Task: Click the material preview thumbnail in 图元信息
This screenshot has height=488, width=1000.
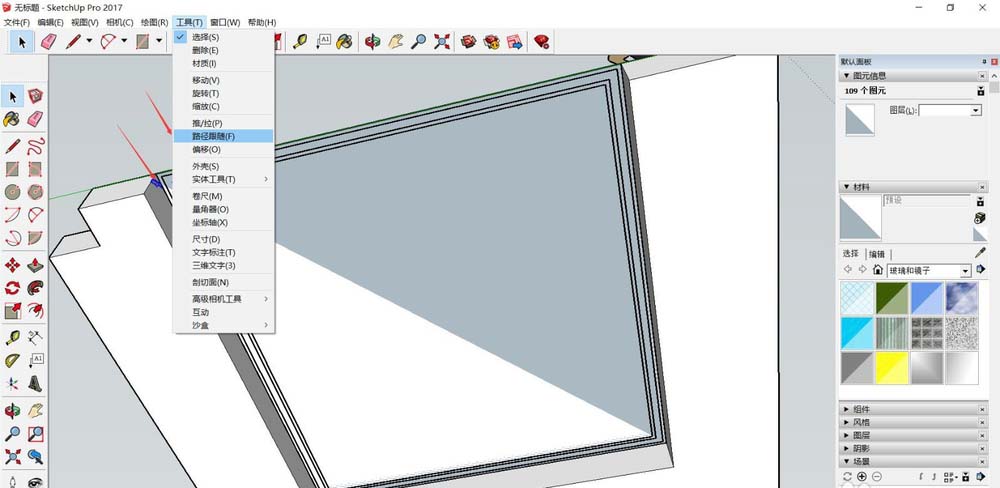Action: click(x=860, y=120)
